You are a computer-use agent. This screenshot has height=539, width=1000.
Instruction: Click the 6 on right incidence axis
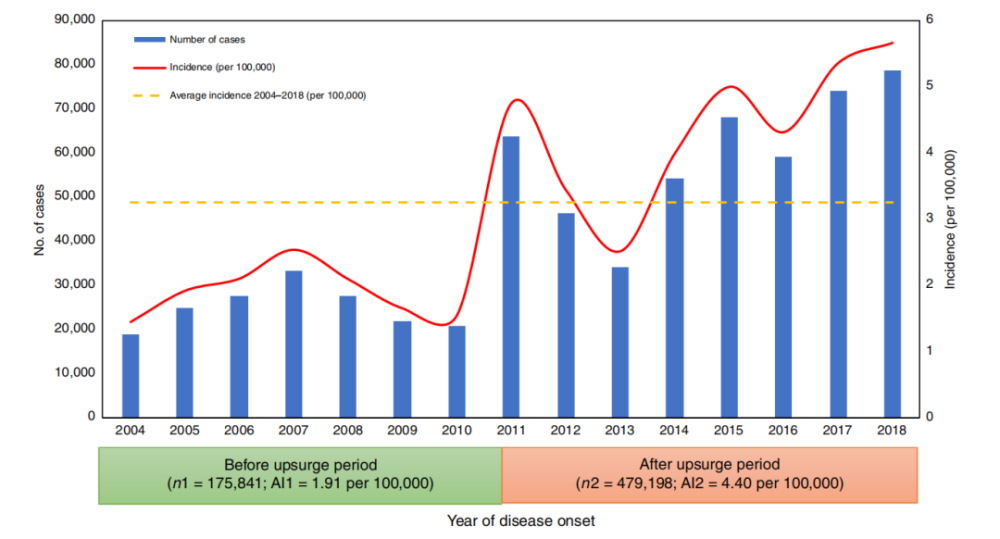[929, 19]
